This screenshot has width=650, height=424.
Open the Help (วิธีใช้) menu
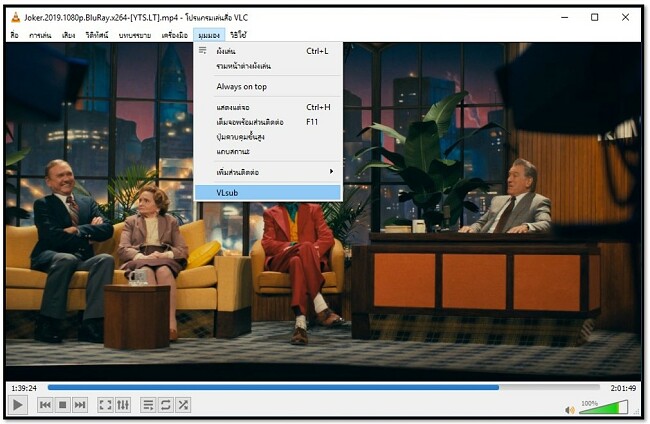pos(238,35)
